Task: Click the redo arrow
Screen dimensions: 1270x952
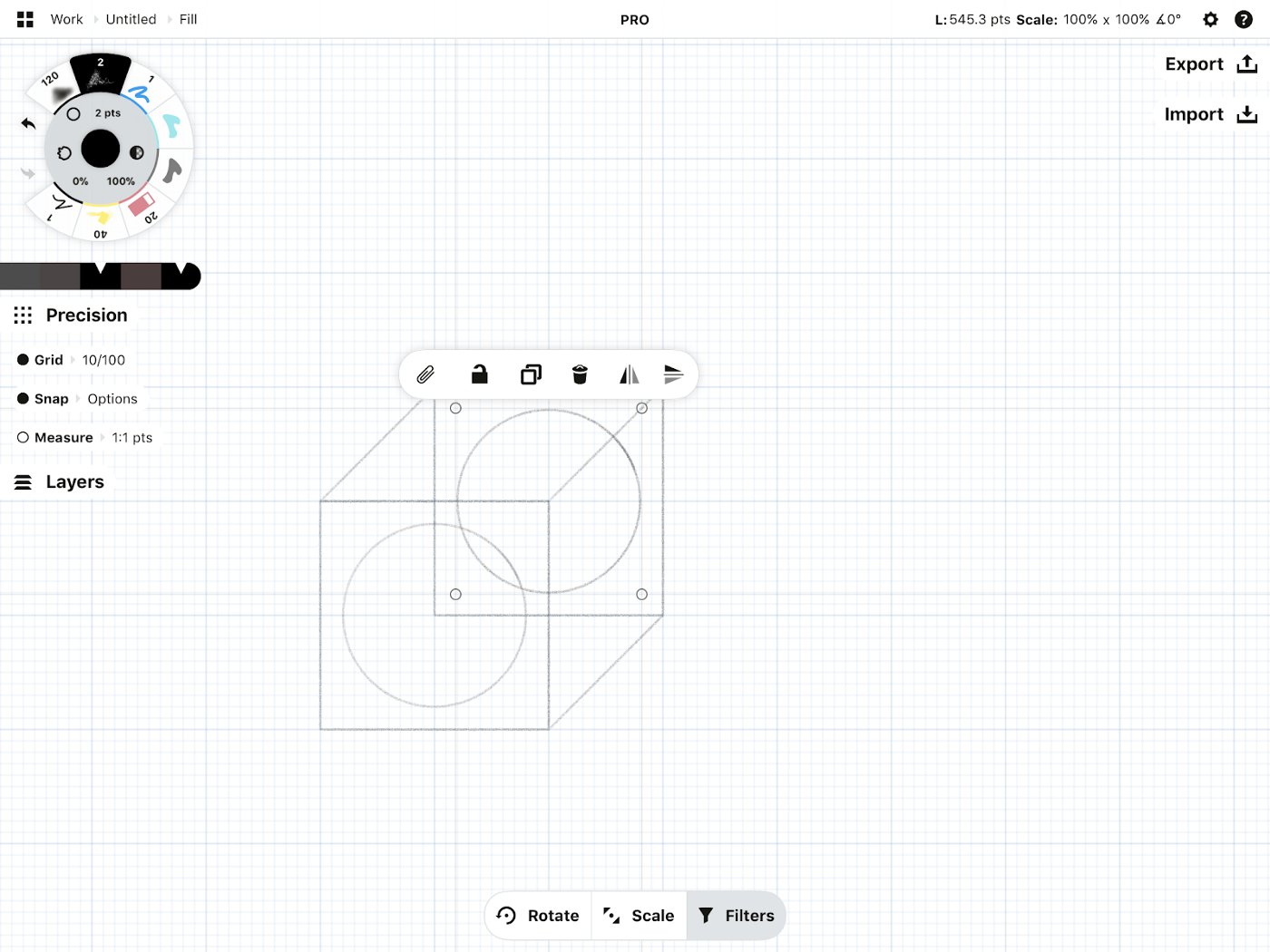Action: [28, 172]
